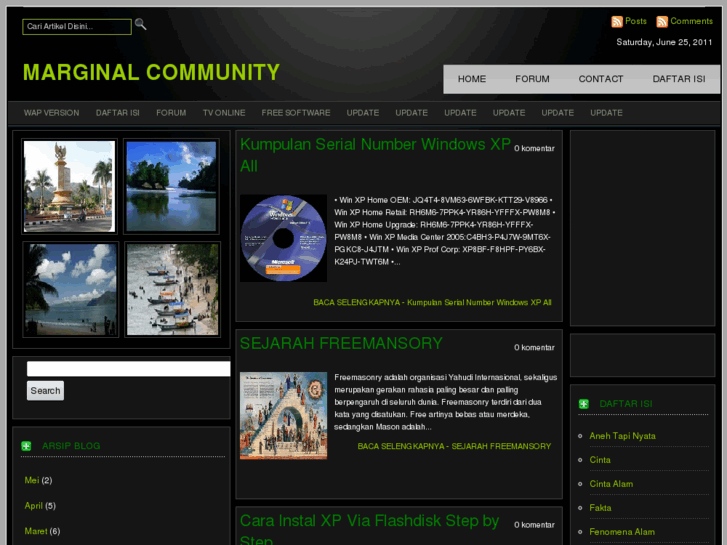The image size is (727, 545).
Task: Open the Cara Instal XP Via Flashdisk post title
Action: pyautogui.click(x=369, y=529)
